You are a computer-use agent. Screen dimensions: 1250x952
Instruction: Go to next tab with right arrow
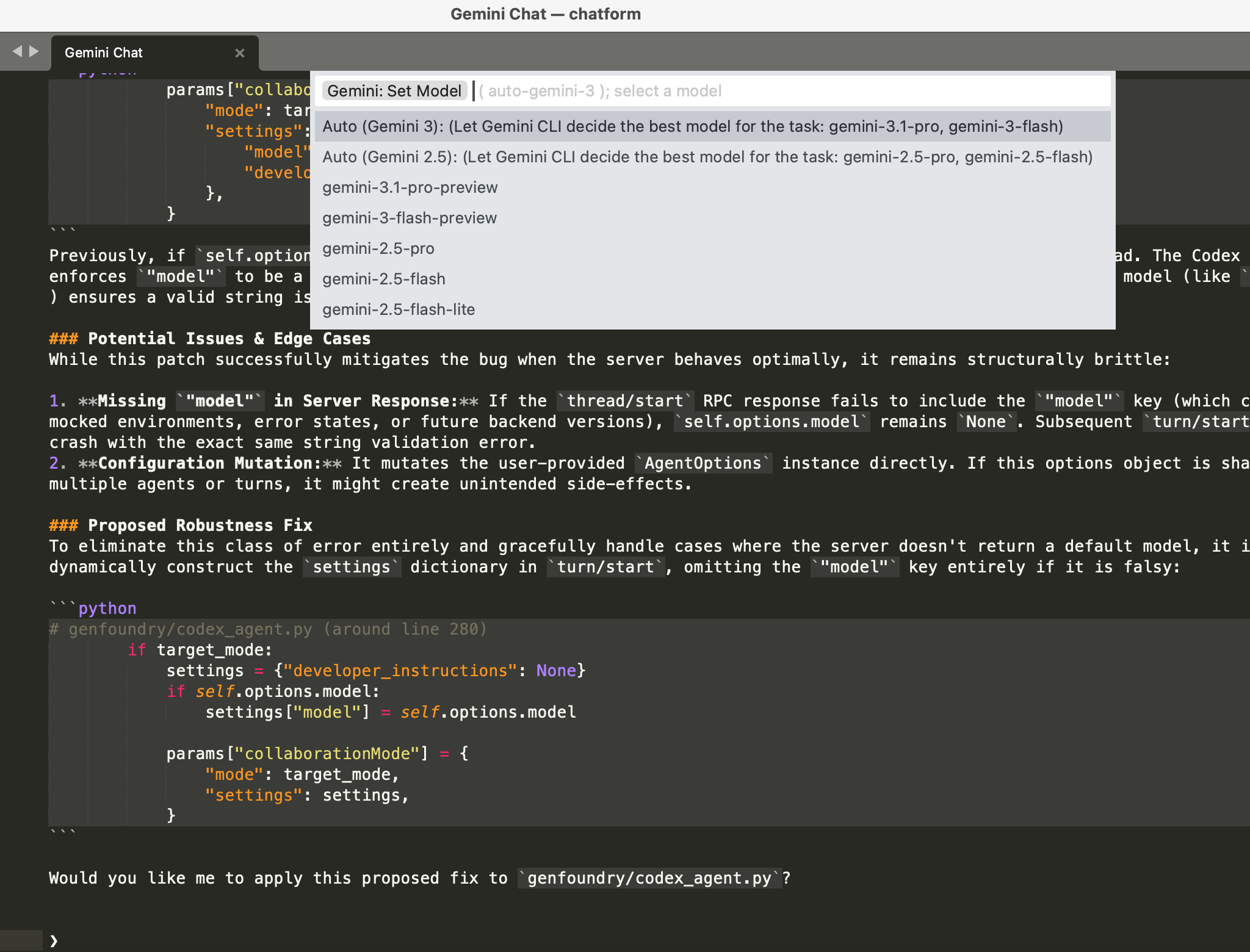[x=34, y=52]
